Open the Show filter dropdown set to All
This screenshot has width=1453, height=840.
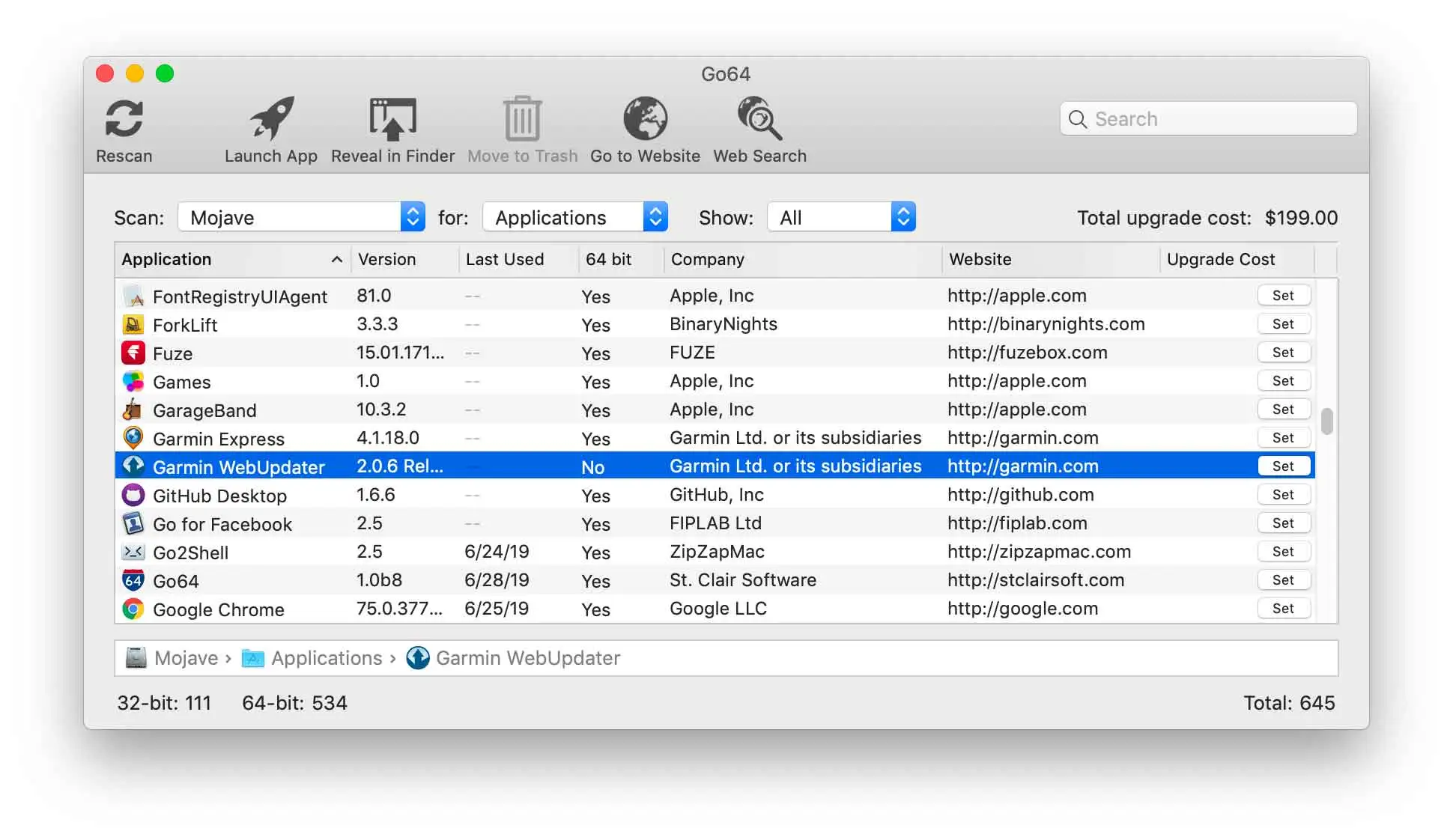tap(840, 216)
